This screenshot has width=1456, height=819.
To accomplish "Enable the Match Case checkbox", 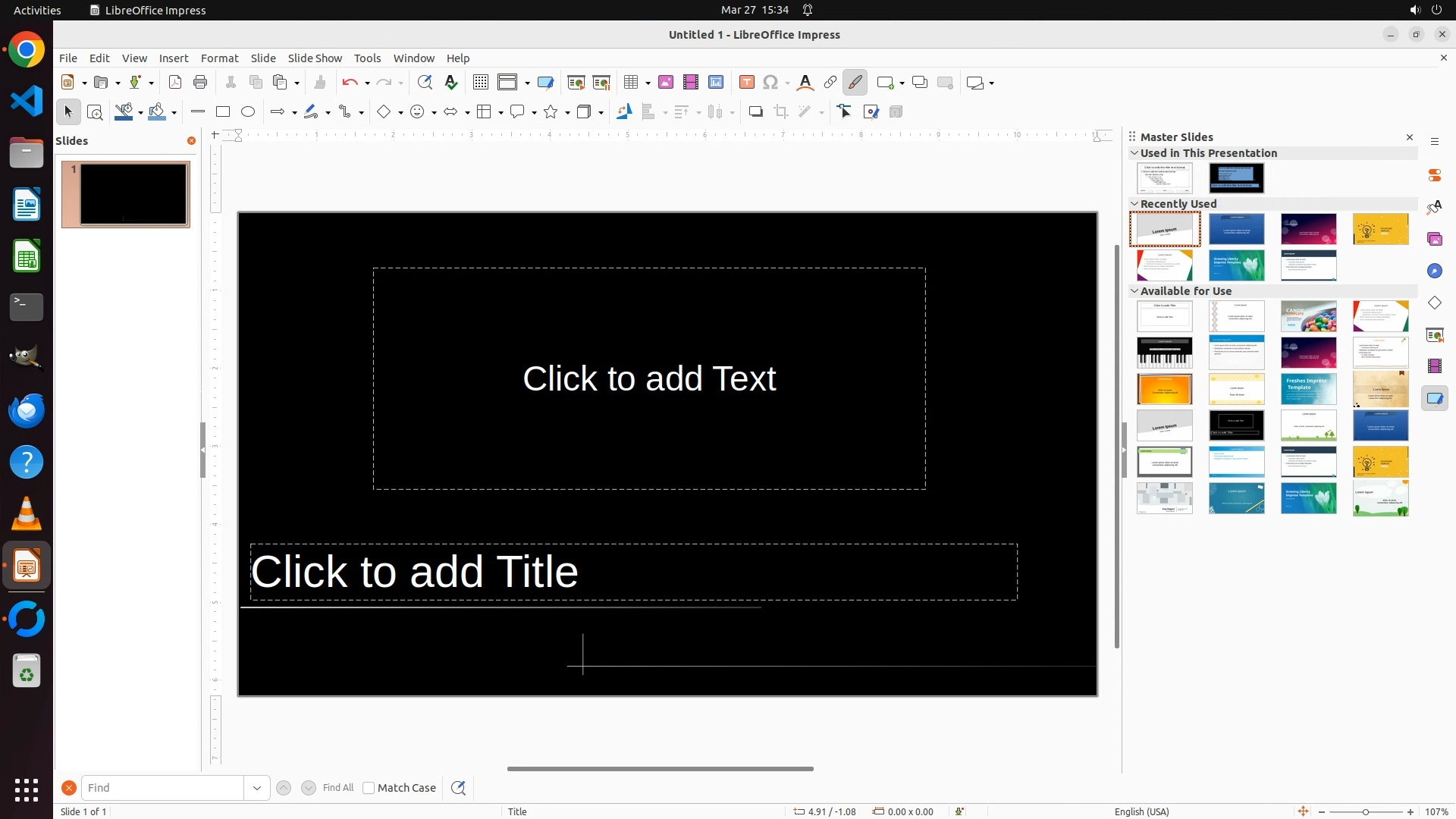I will 369,788.
